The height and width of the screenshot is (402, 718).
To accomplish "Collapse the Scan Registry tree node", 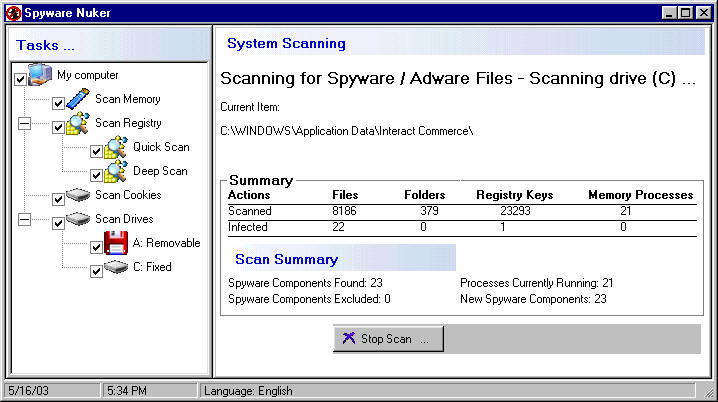I will (x=24, y=123).
